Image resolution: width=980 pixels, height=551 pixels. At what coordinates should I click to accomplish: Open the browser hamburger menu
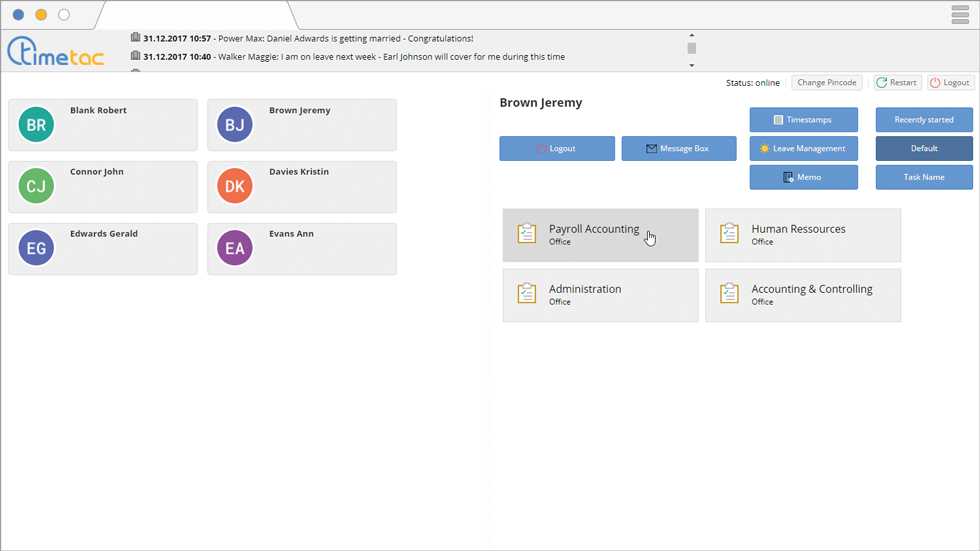pos(960,15)
